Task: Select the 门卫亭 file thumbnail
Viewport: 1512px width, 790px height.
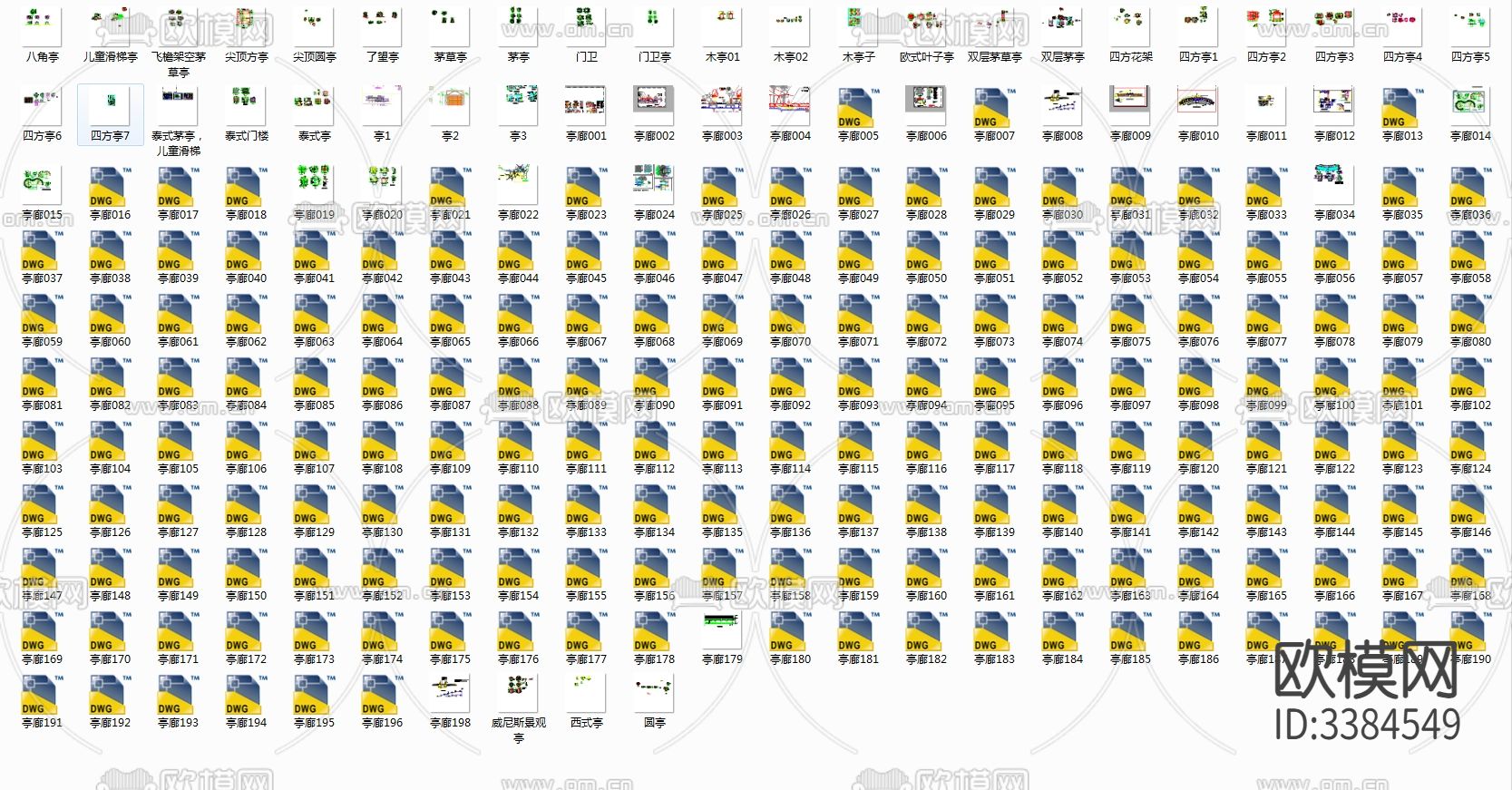Action: coord(654,26)
